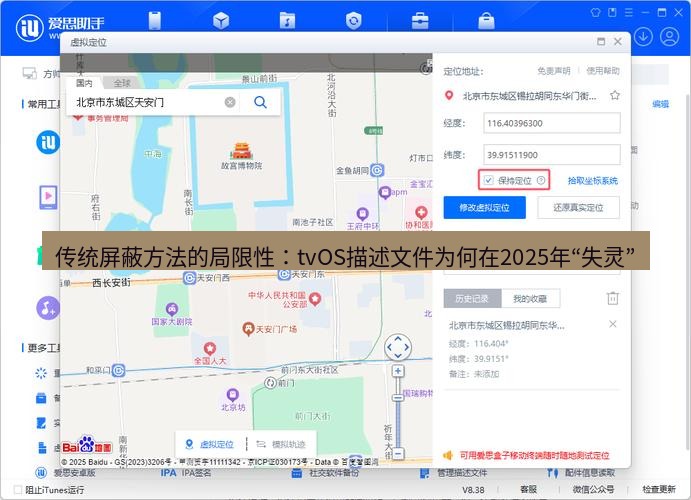Open the store shopping bag icon

(x=486, y=20)
